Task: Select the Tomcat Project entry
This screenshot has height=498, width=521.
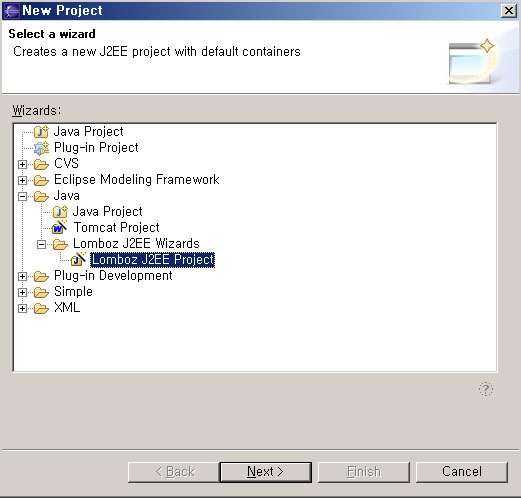Action: 117,227
